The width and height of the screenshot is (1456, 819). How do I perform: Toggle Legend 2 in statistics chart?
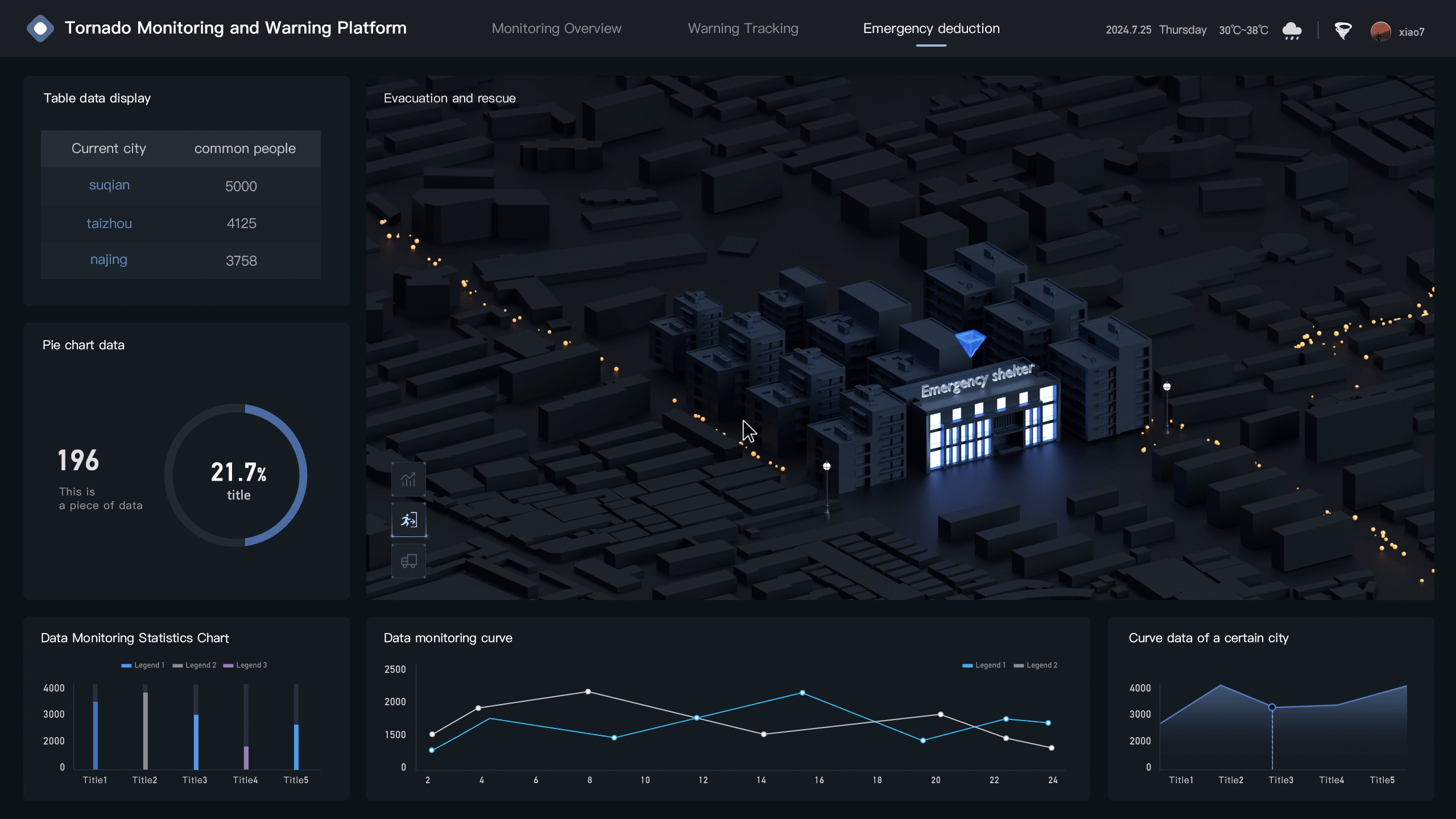(194, 665)
